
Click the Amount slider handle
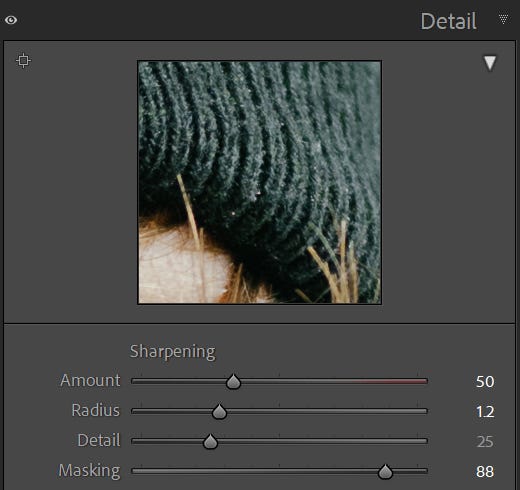point(233,382)
